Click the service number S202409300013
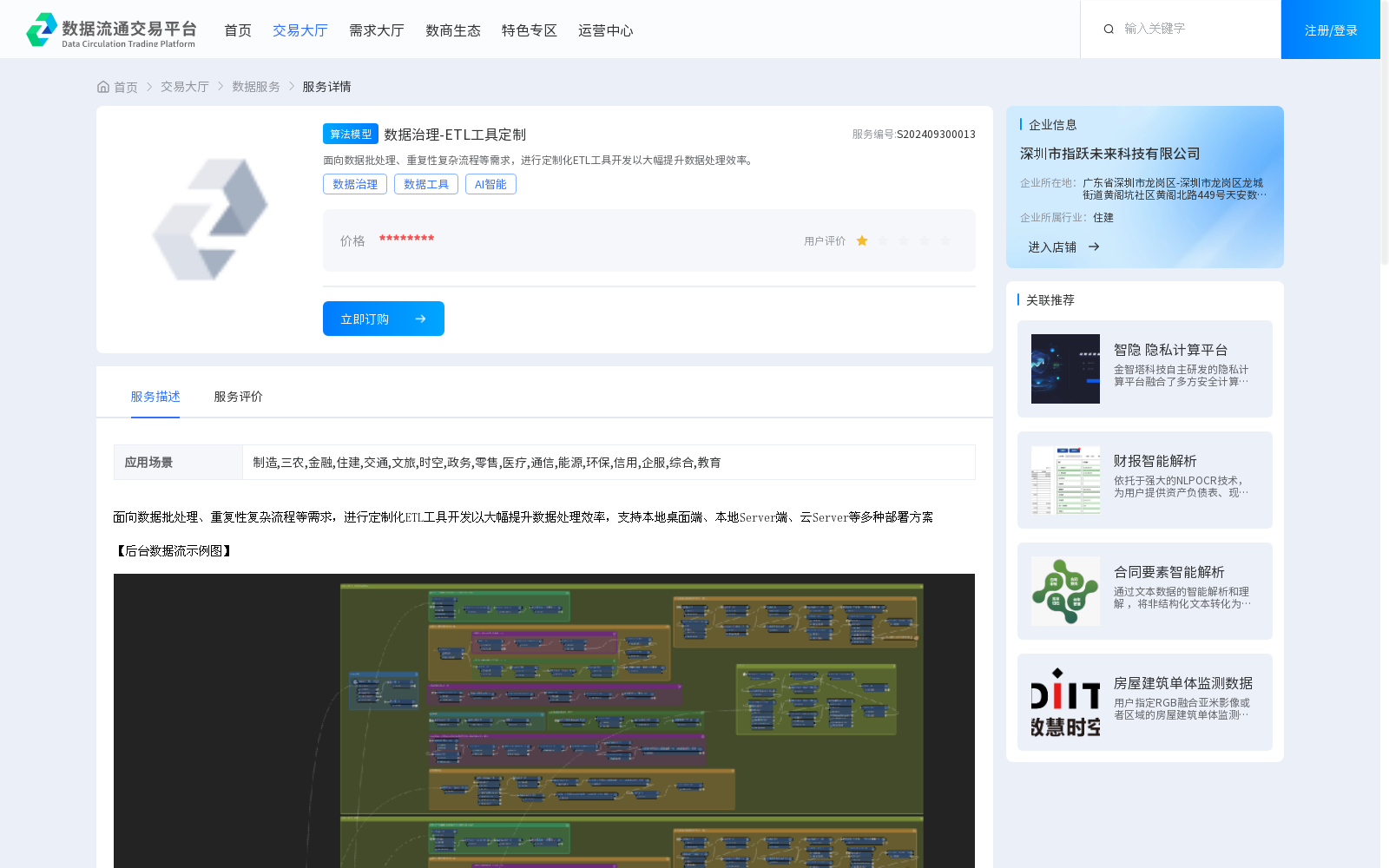This screenshot has width=1389, height=868. (936, 135)
